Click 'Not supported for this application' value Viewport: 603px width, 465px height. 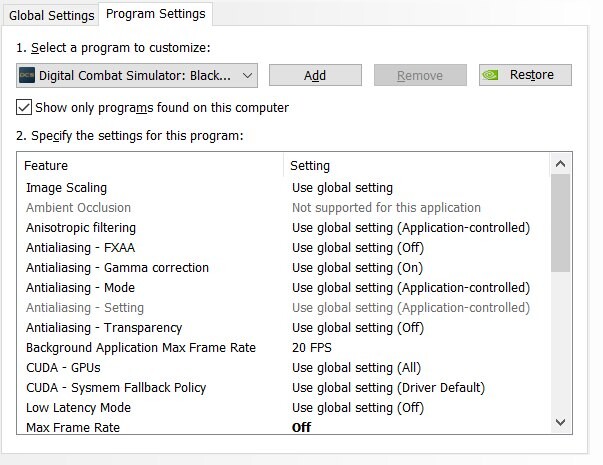386,208
